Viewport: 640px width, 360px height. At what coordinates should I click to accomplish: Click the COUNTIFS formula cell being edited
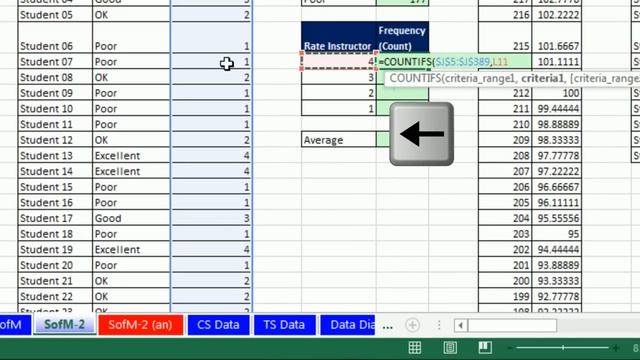[x=453, y=62]
